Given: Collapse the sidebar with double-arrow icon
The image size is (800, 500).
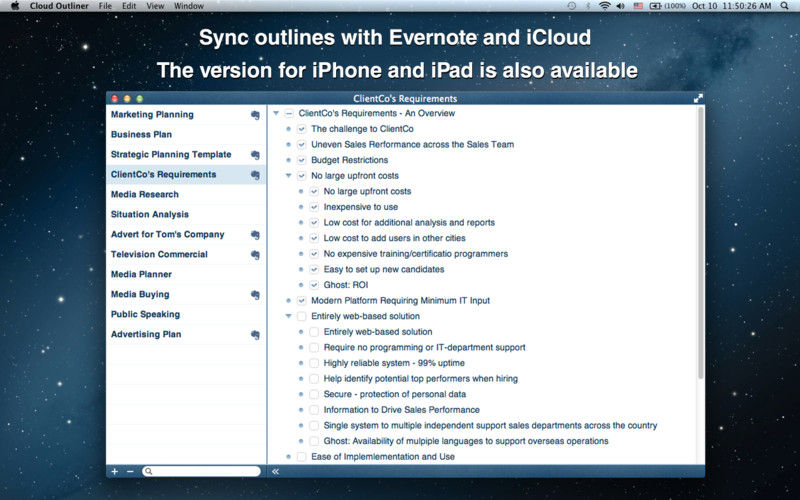Looking at the screenshot, I should [x=276, y=471].
